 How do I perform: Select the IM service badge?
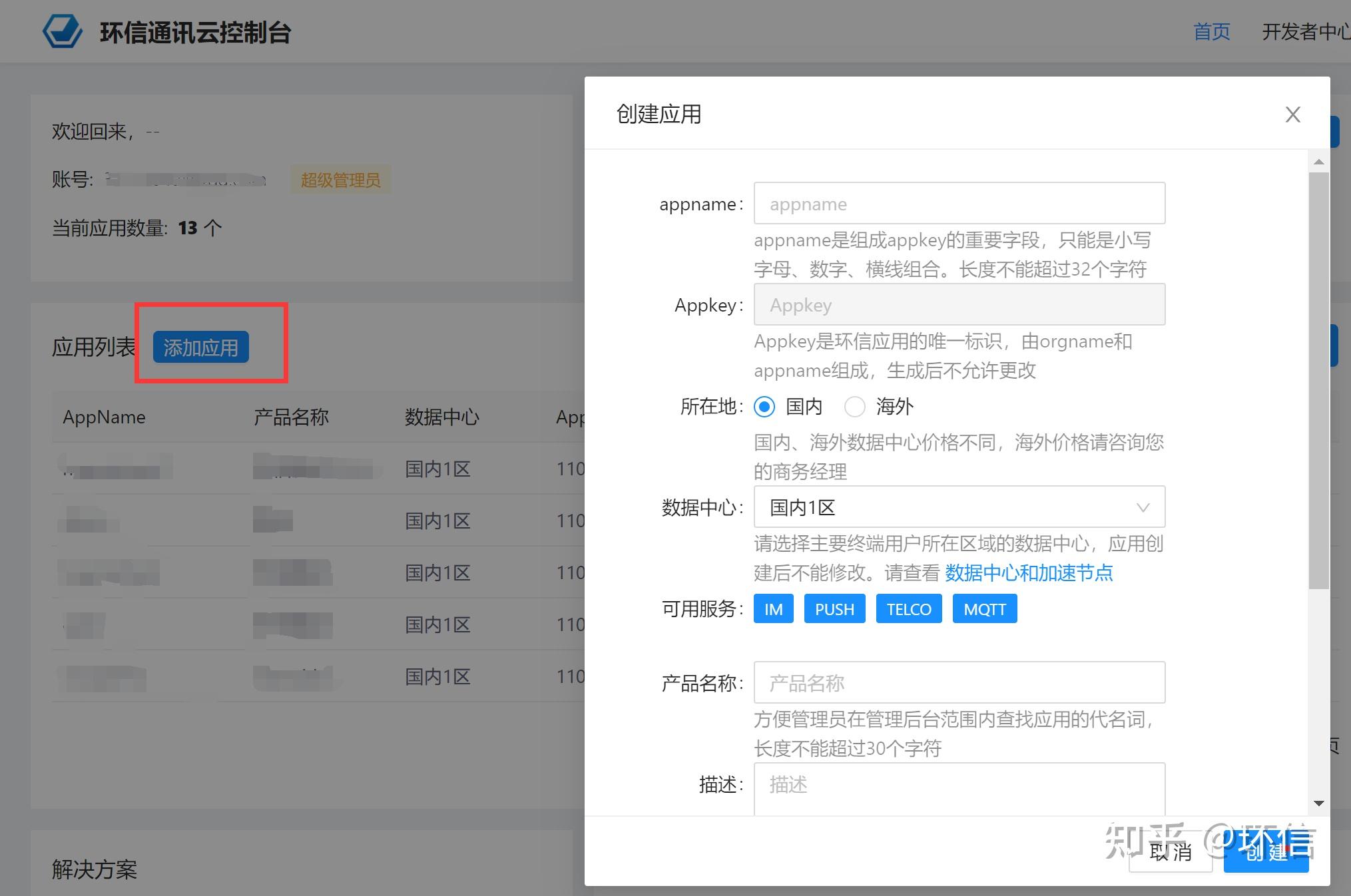pyautogui.click(x=772, y=608)
